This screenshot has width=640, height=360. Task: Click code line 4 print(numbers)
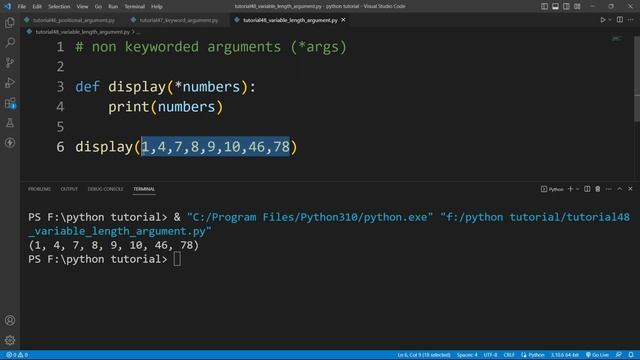(x=166, y=107)
